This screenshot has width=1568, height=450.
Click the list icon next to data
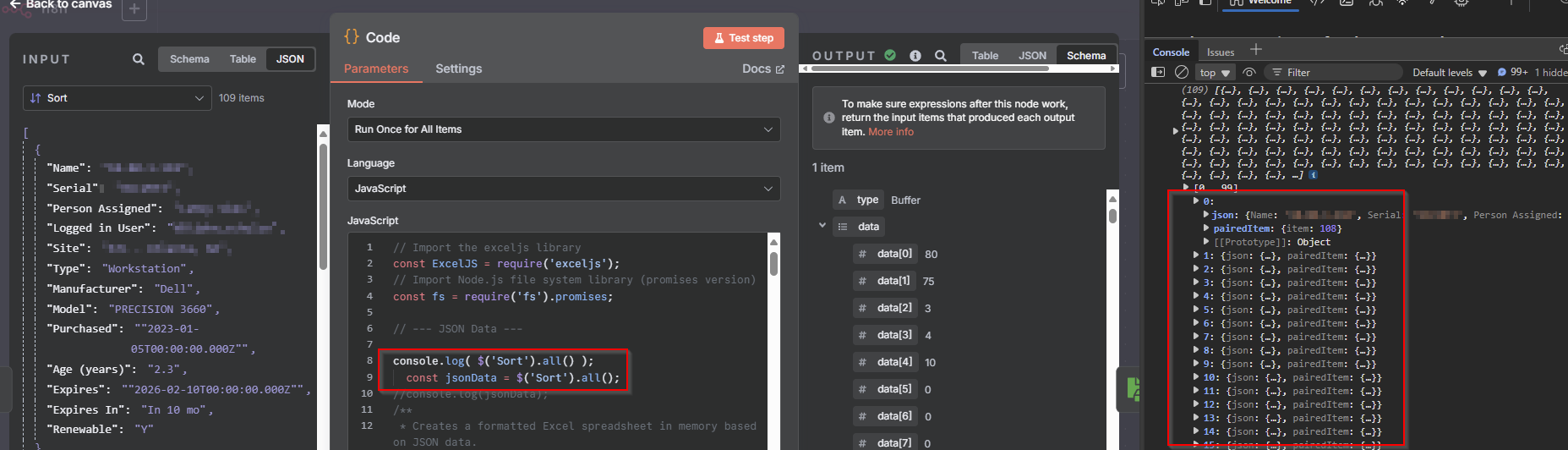tap(842, 227)
